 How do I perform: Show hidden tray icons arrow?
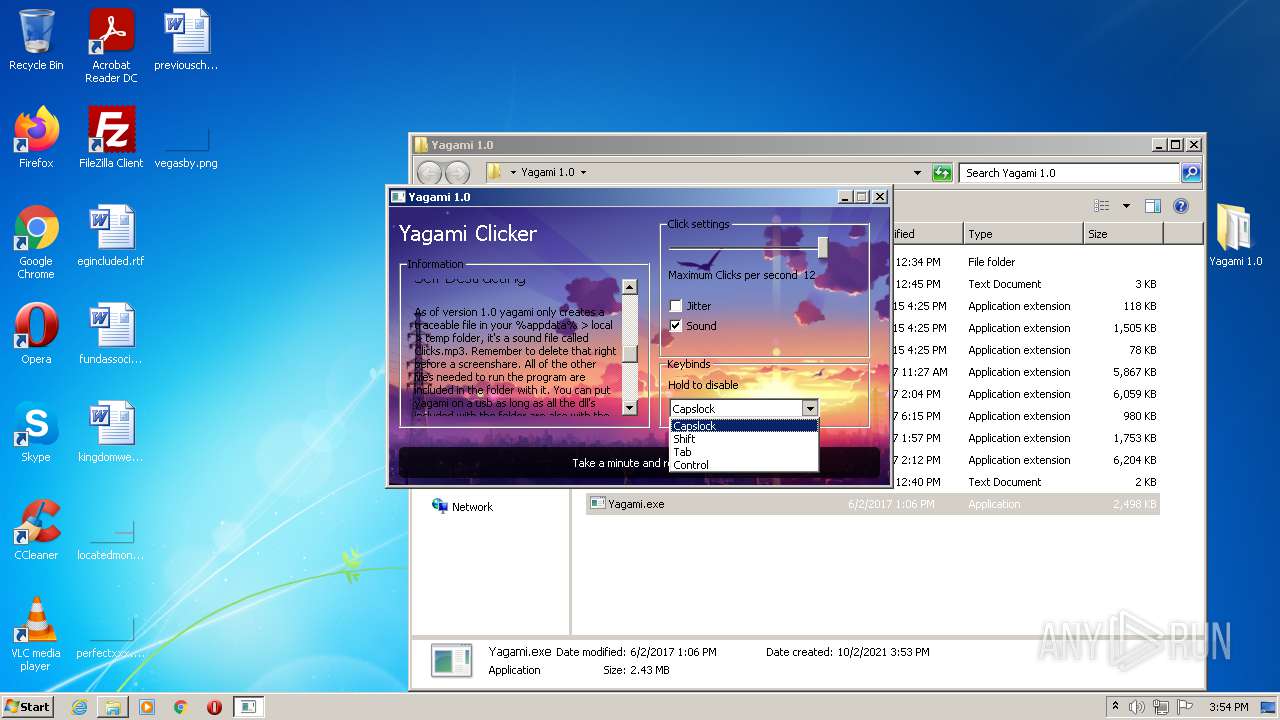point(1115,707)
